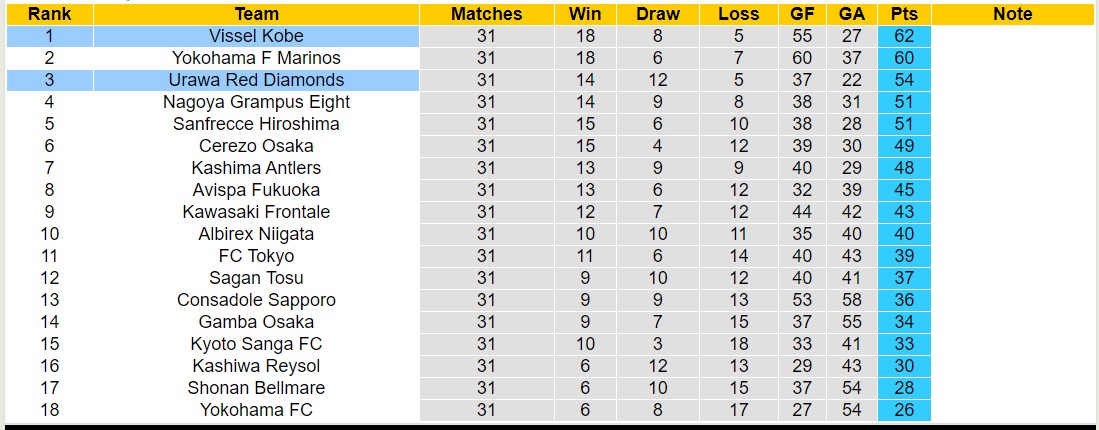Open the Consadole Sapporo entry

click(x=257, y=300)
